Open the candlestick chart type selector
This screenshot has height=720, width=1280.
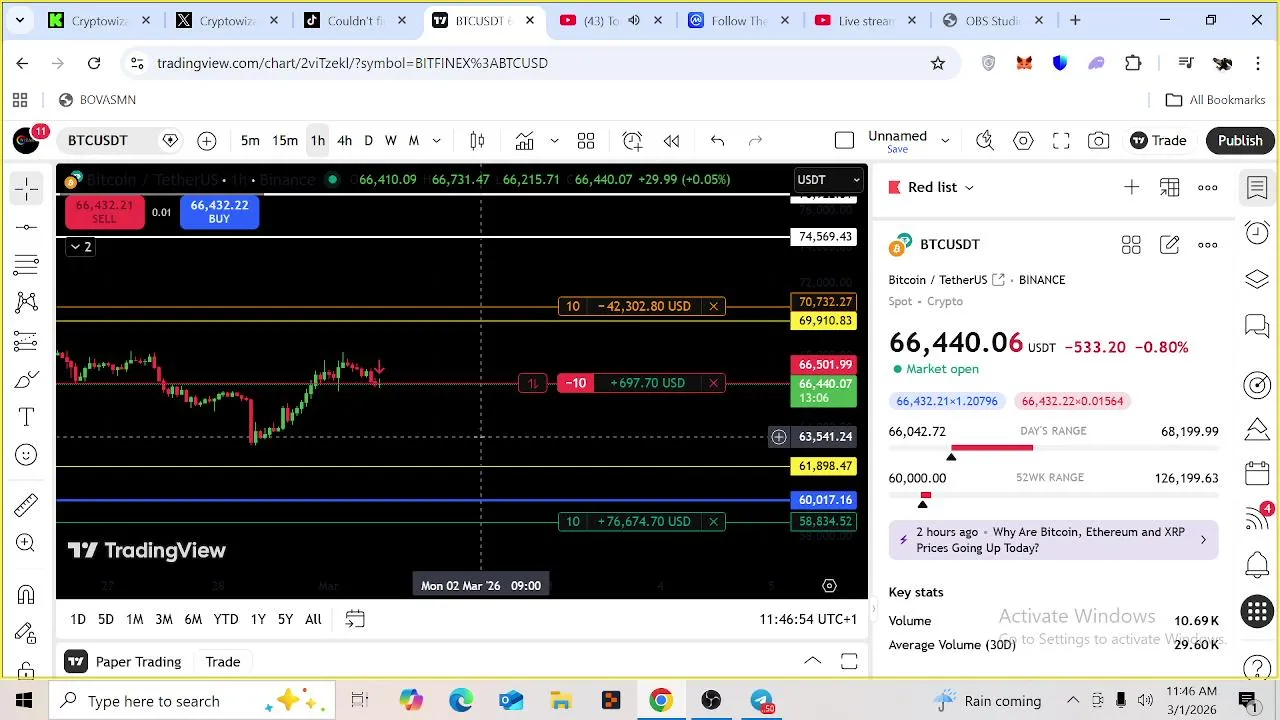click(478, 141)
